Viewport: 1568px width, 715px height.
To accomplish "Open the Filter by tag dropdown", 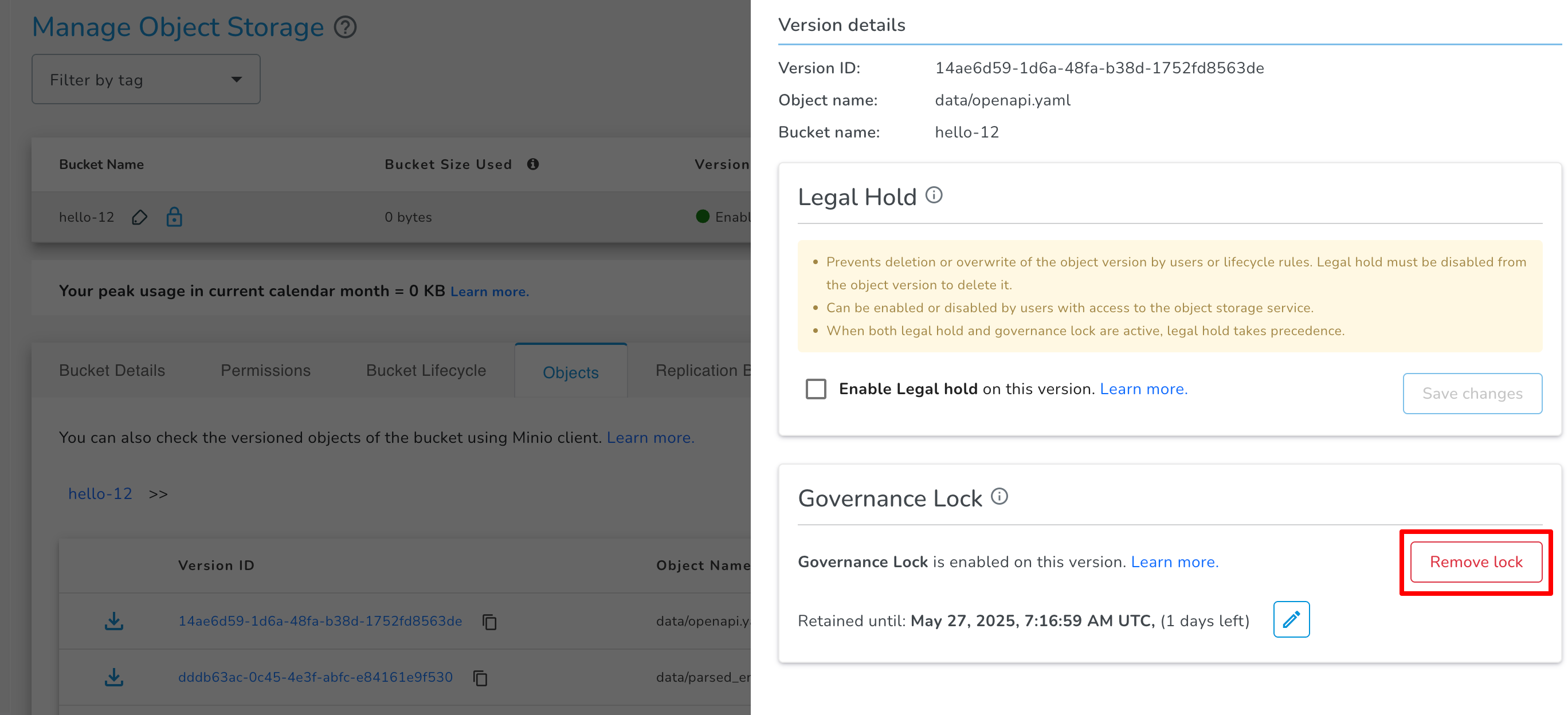I will 146,79.
